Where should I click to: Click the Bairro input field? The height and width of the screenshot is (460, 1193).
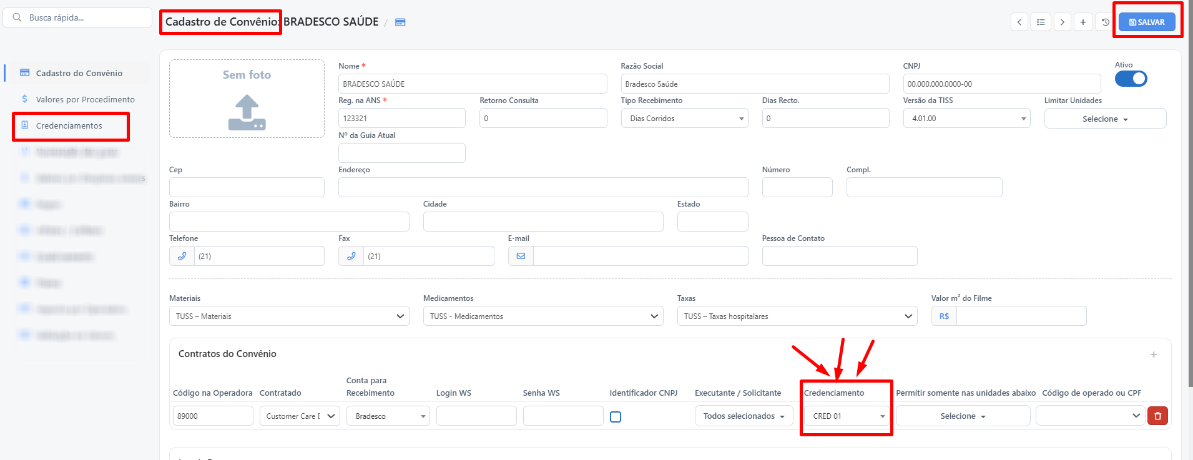click(x=289, y=221)
